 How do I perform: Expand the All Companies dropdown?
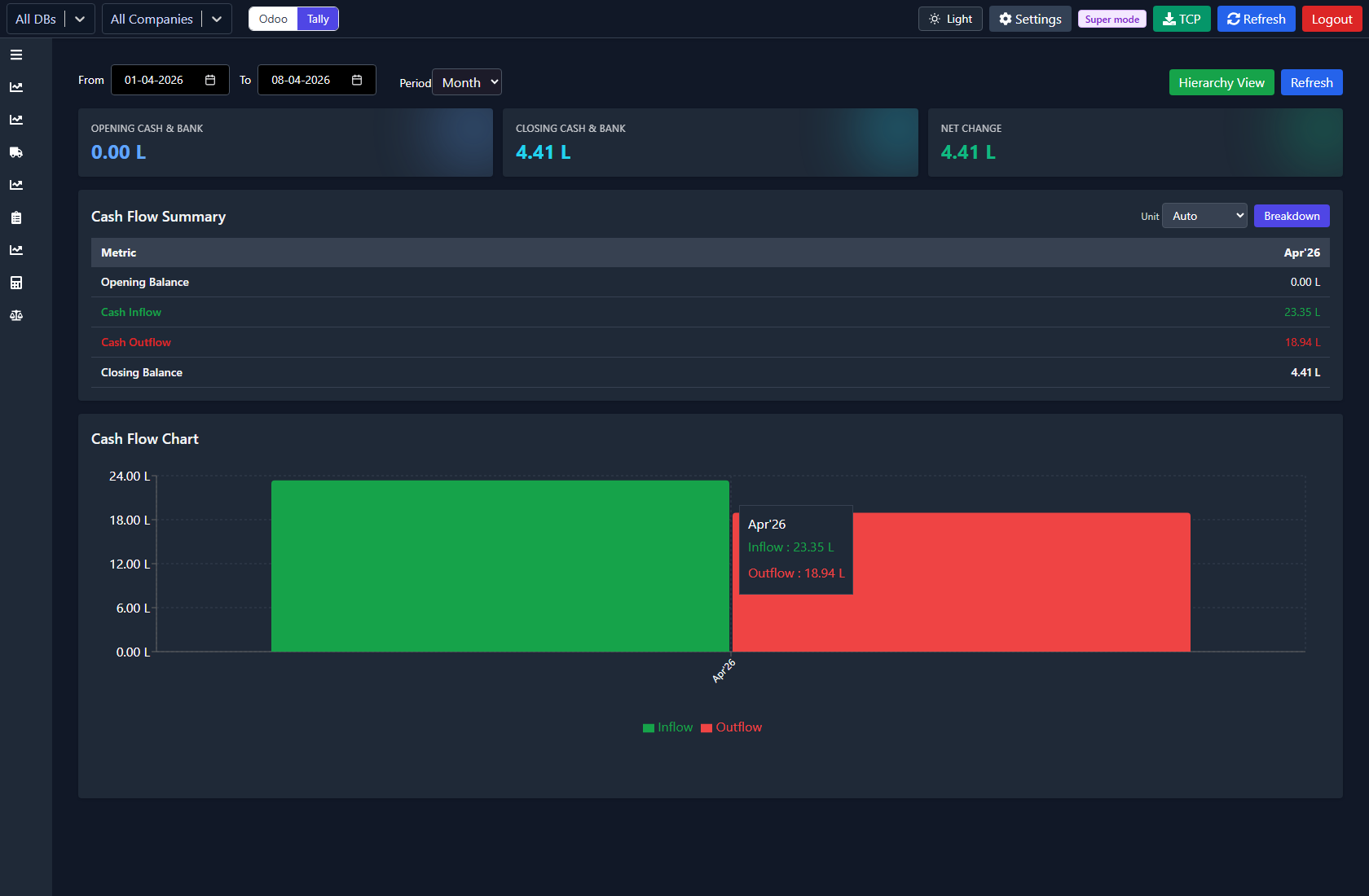pyautogui.click(x=166, y=19)
